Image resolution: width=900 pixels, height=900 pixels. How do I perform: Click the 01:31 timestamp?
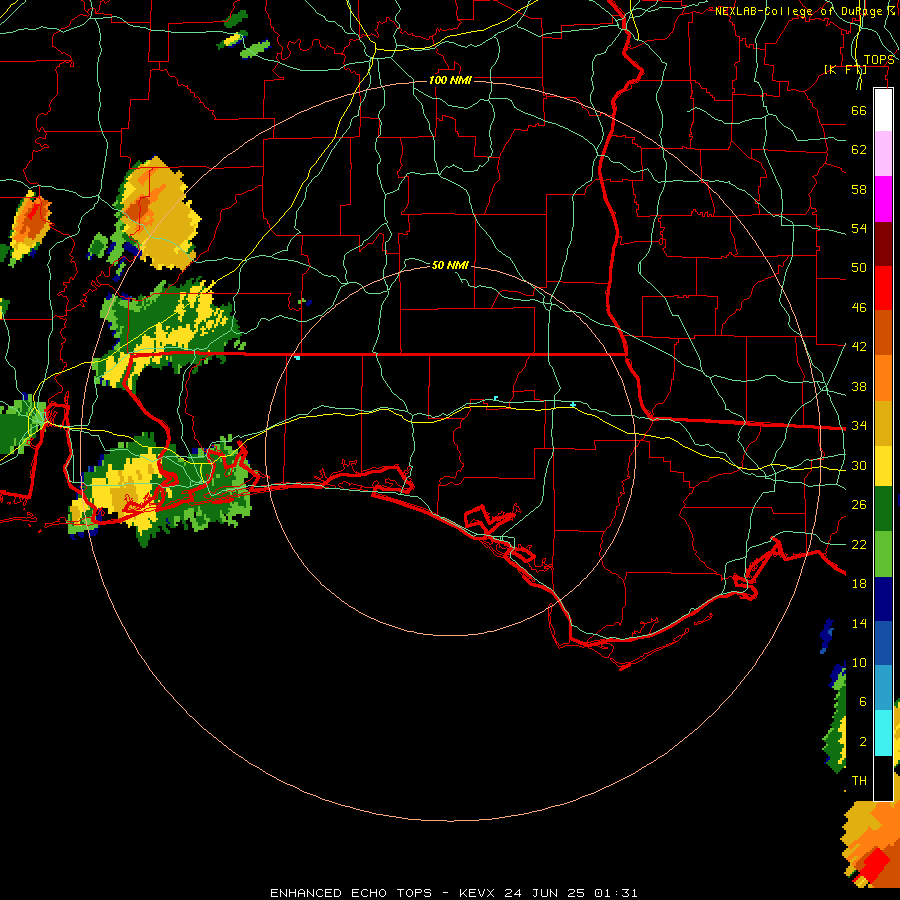616,893
